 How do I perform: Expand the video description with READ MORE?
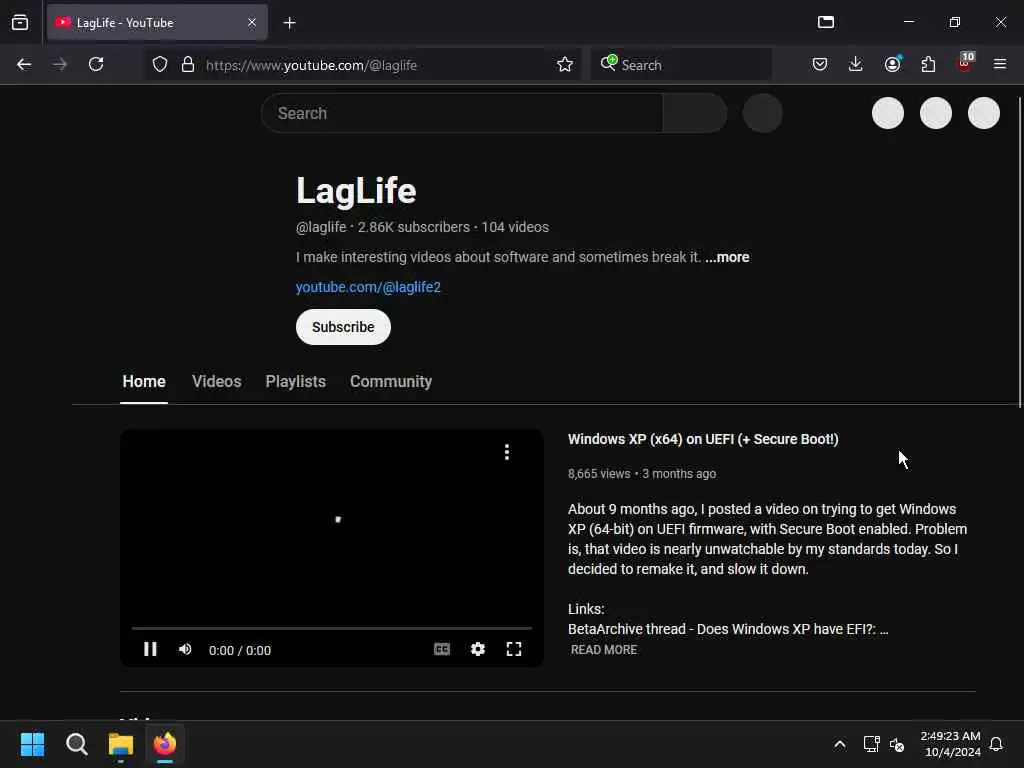(x=604, y=650)
